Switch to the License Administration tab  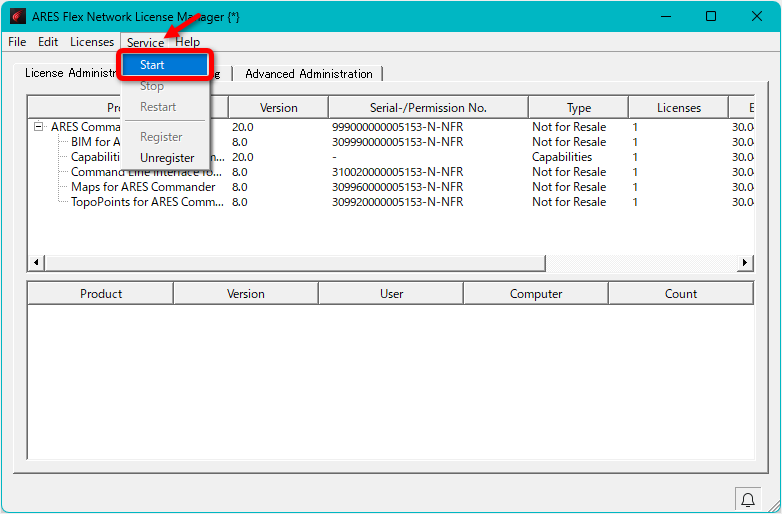[71, 73]
